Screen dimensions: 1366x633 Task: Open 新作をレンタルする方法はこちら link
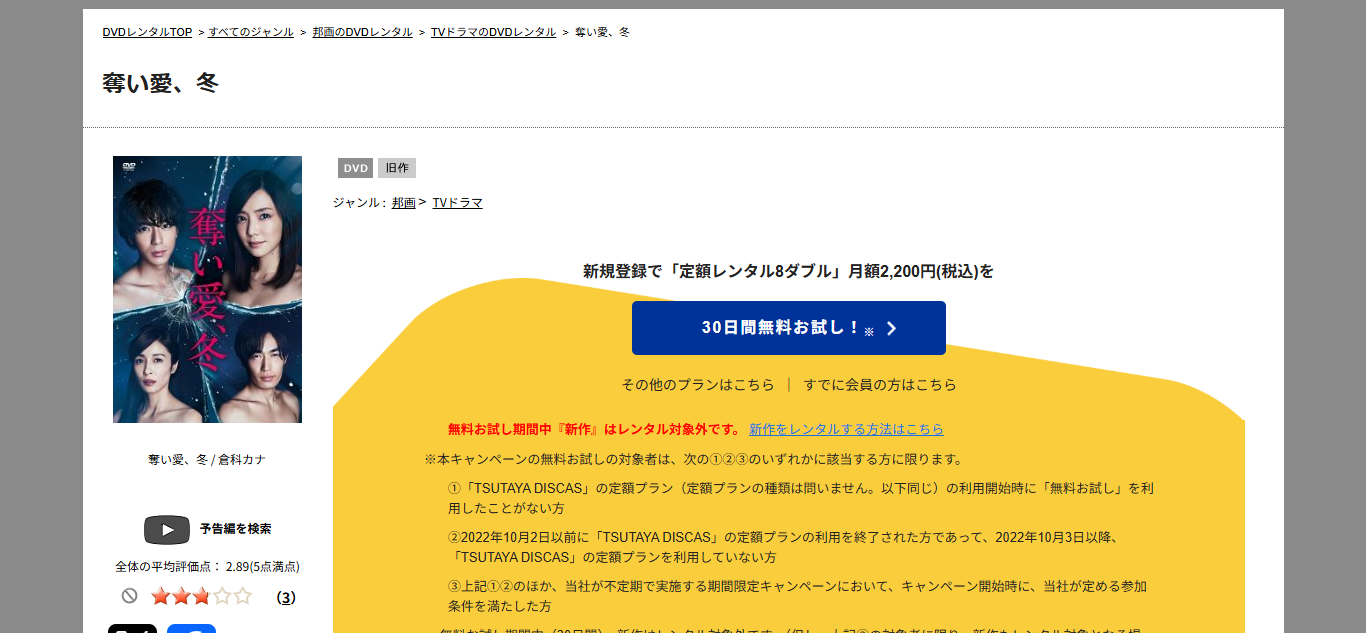click(x=846, y=429)
